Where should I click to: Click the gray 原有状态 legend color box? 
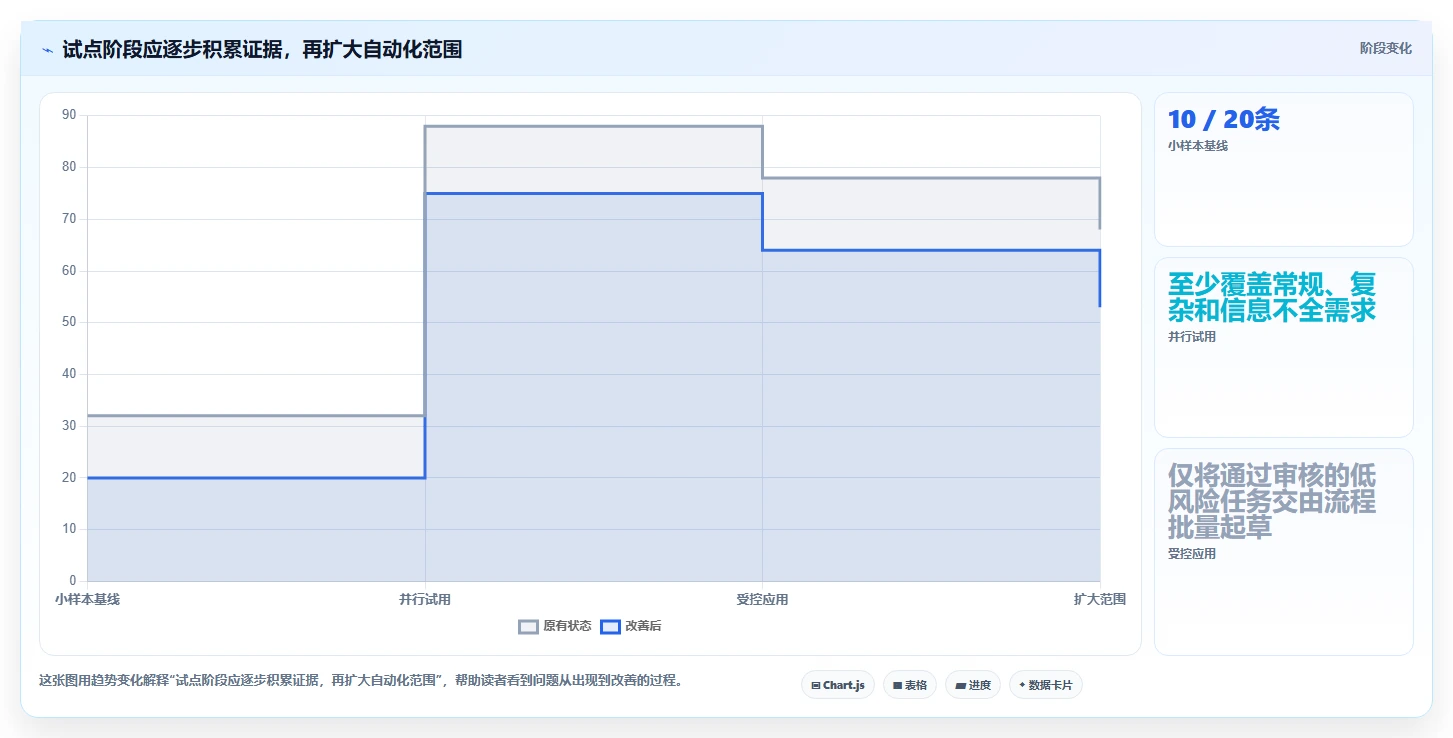pyautogui.click(x=529, y=627)
